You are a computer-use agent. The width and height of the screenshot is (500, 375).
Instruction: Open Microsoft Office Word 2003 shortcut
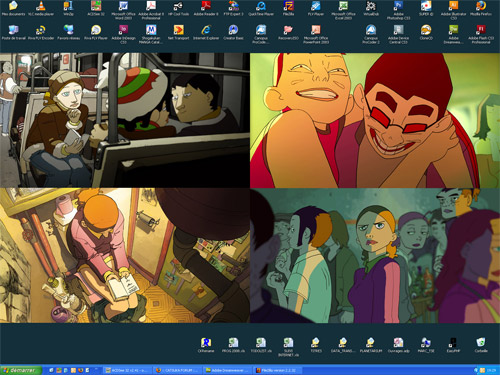(123, 10)
